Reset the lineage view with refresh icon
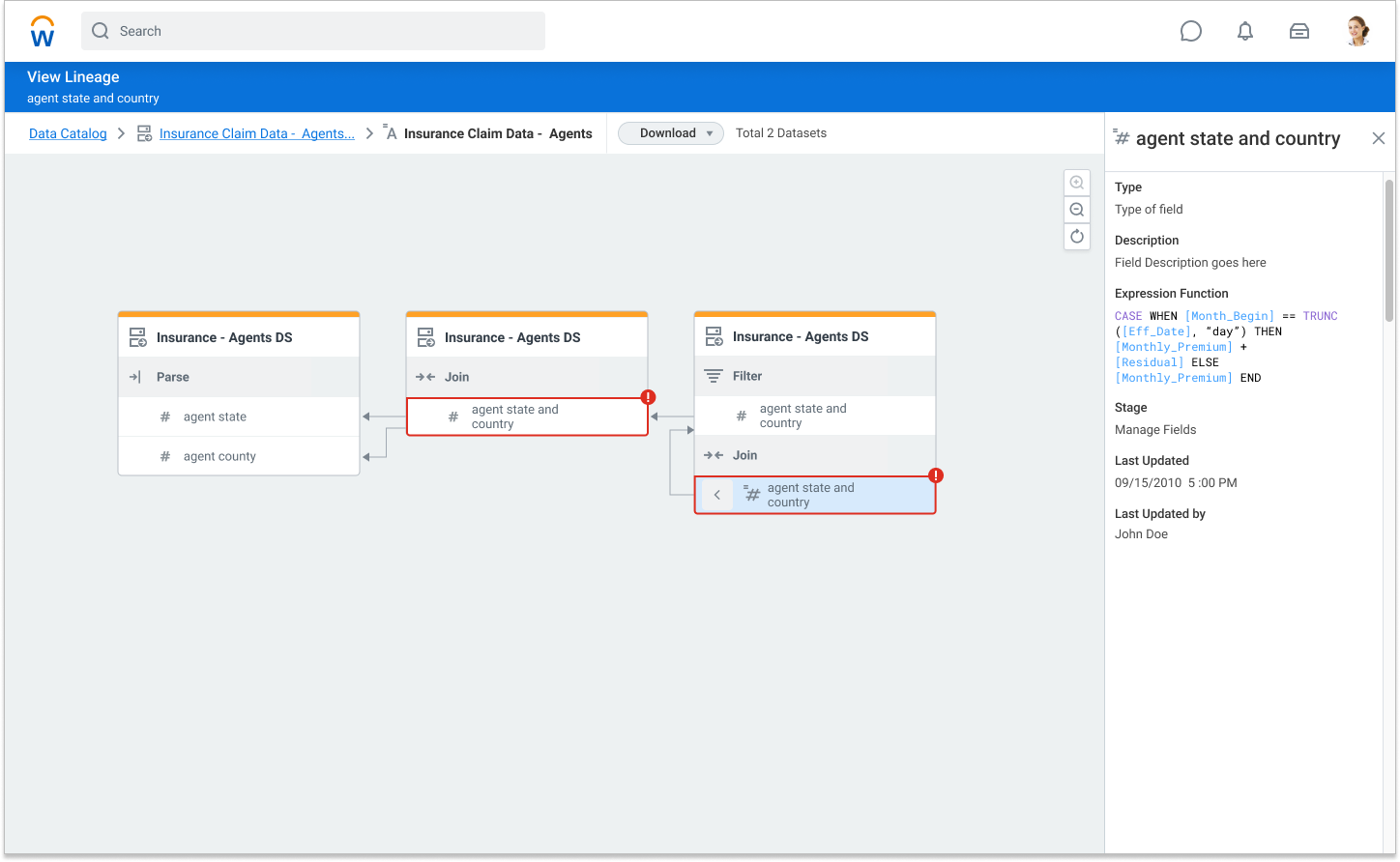This screenshot has height=862, width=1400. (1077, 237)
